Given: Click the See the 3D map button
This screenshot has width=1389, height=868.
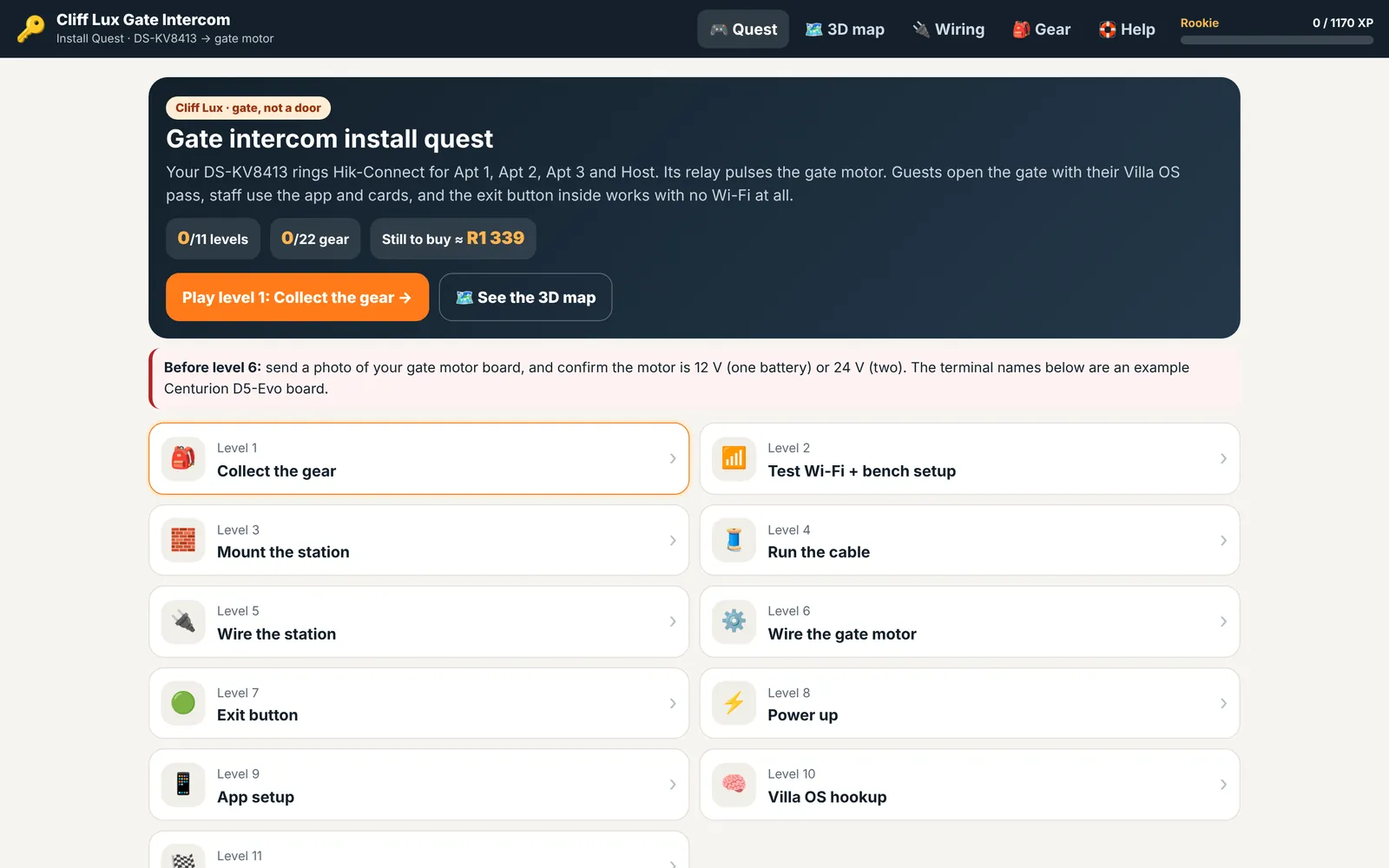Looking at the screenshot, I should click(x=525, y=298).
